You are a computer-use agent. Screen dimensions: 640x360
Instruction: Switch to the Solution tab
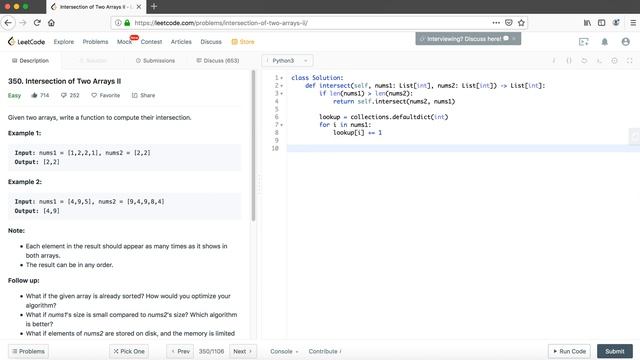coord(93,60)
